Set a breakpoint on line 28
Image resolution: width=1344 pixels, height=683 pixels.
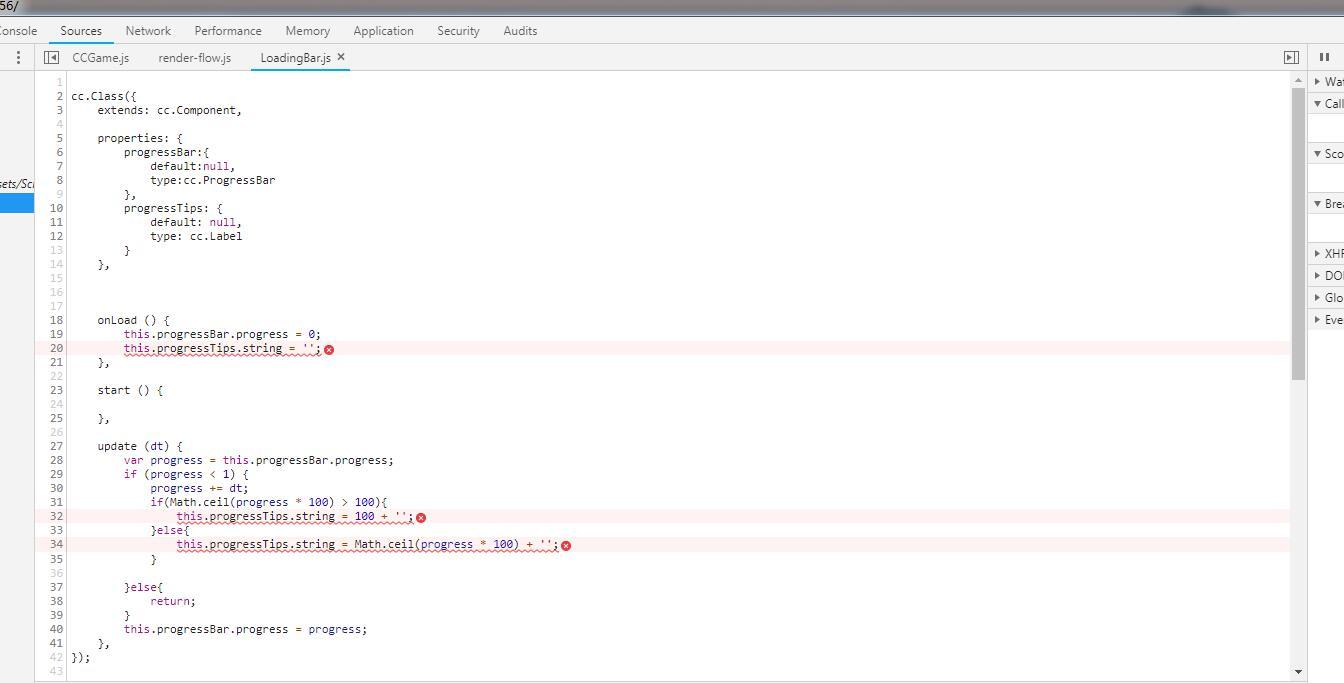point(55,460)
